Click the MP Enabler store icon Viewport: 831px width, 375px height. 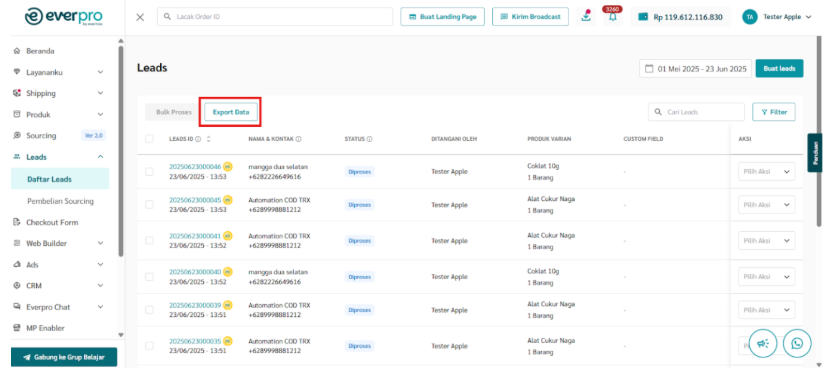tap(16, 328)
